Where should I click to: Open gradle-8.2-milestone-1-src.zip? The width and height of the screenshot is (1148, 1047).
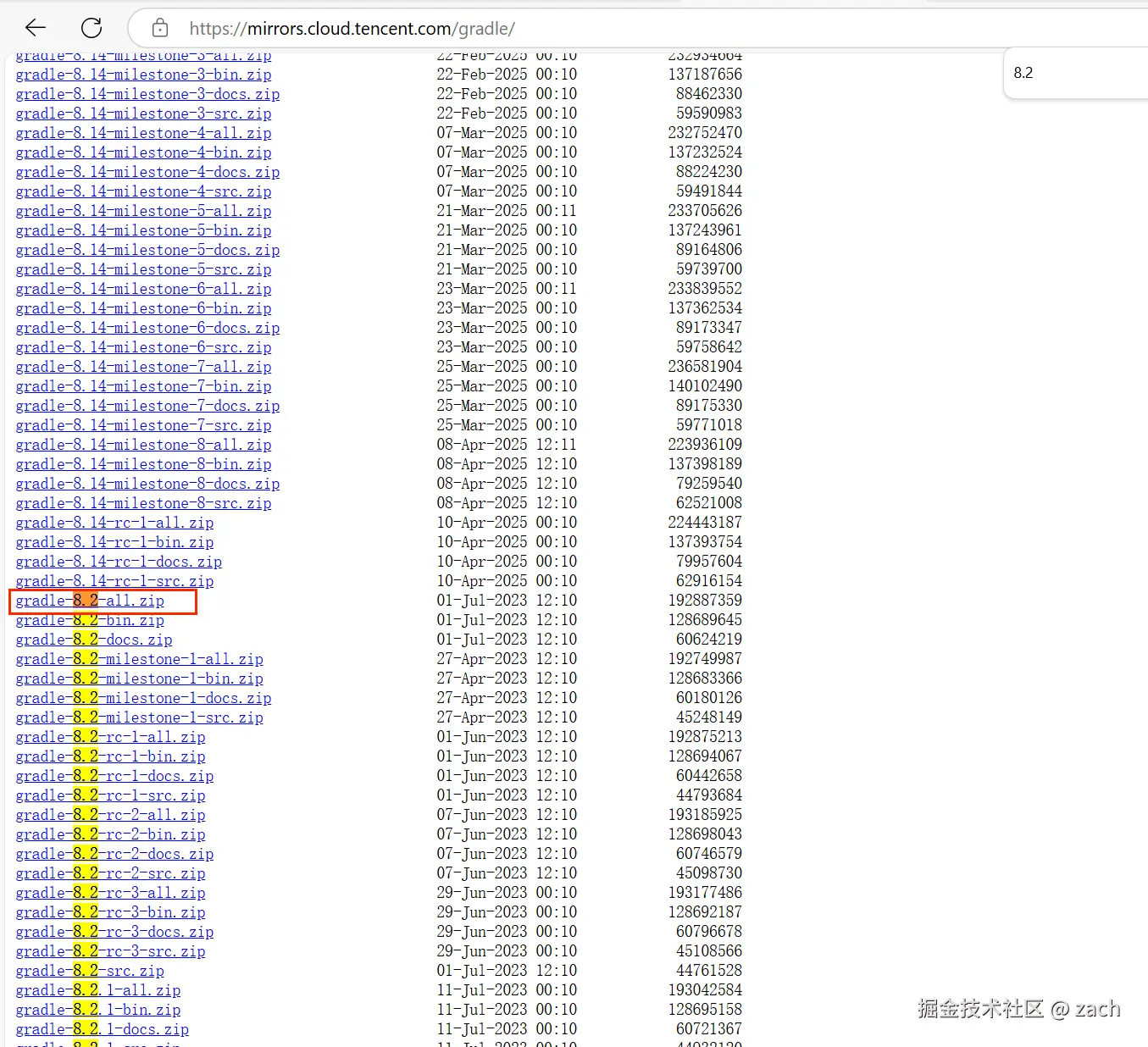coord(140,717)
